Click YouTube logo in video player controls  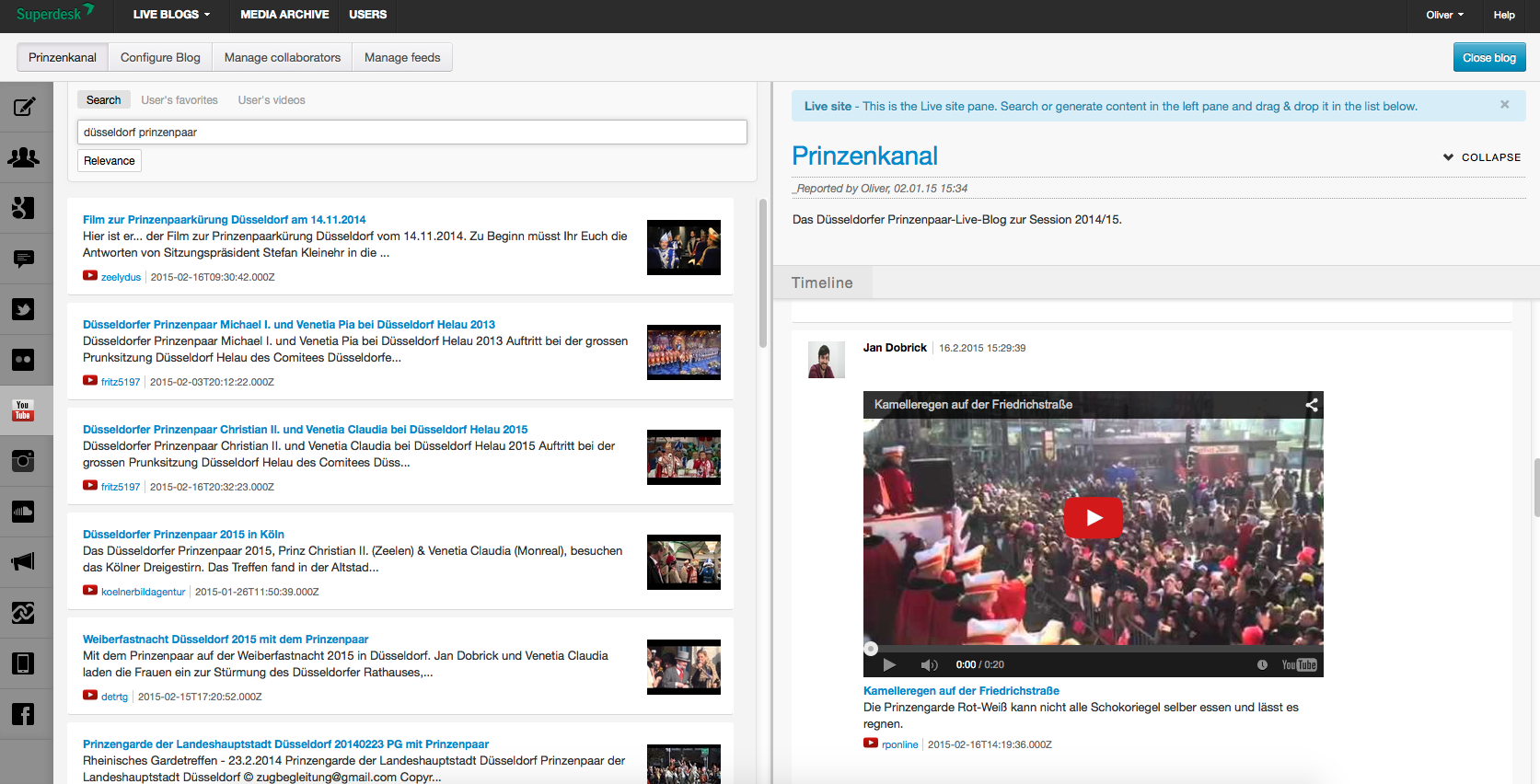click(1299, 664)
